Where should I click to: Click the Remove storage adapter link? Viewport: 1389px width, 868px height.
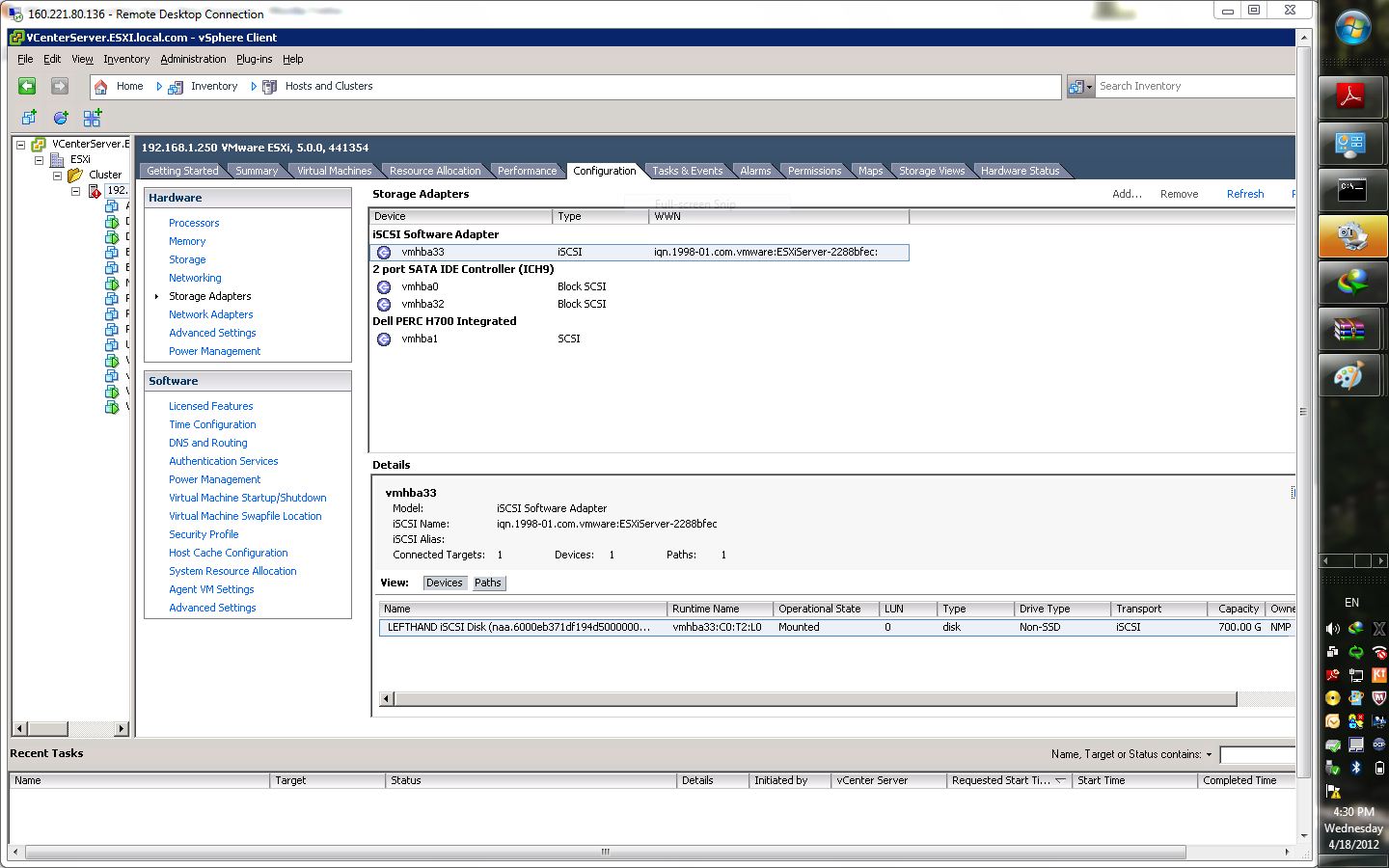(1179, 194)
